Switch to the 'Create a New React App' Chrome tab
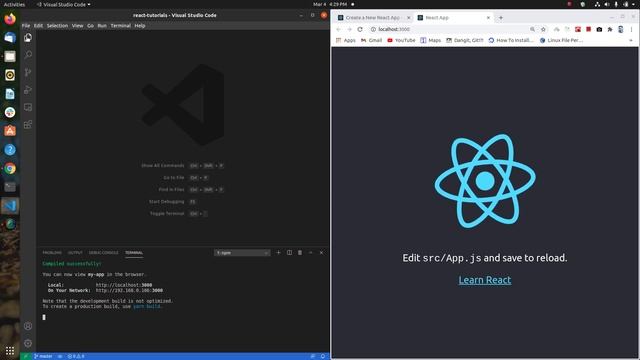640x360 pixels. tap(372, 18)
